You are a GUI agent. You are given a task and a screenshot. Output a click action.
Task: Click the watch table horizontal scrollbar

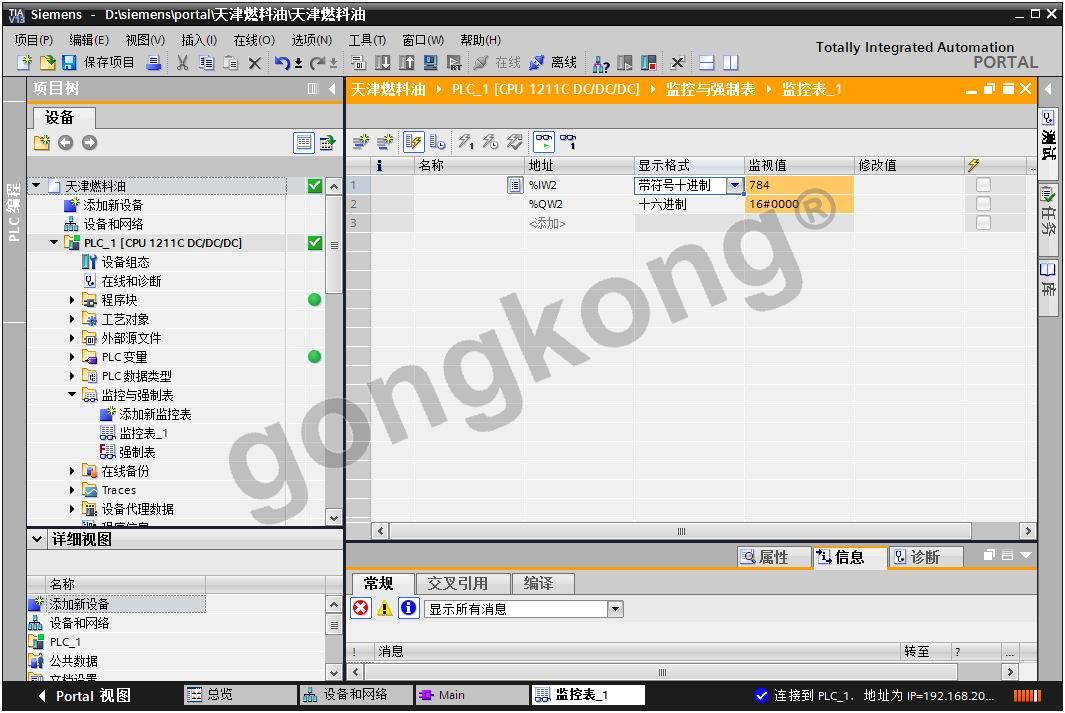pyautogui.click(x=680, y=531)
